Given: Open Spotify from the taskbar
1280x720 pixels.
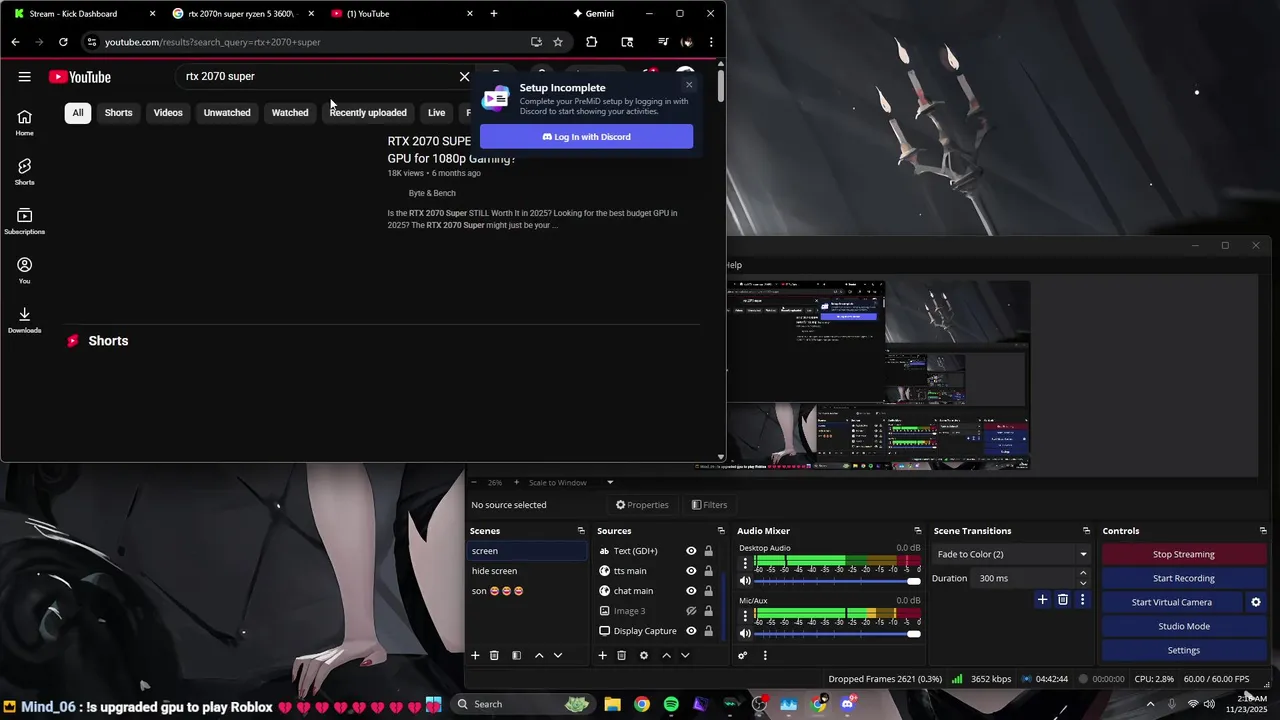Looking at the screenshot, I should [x=671, y=704].
